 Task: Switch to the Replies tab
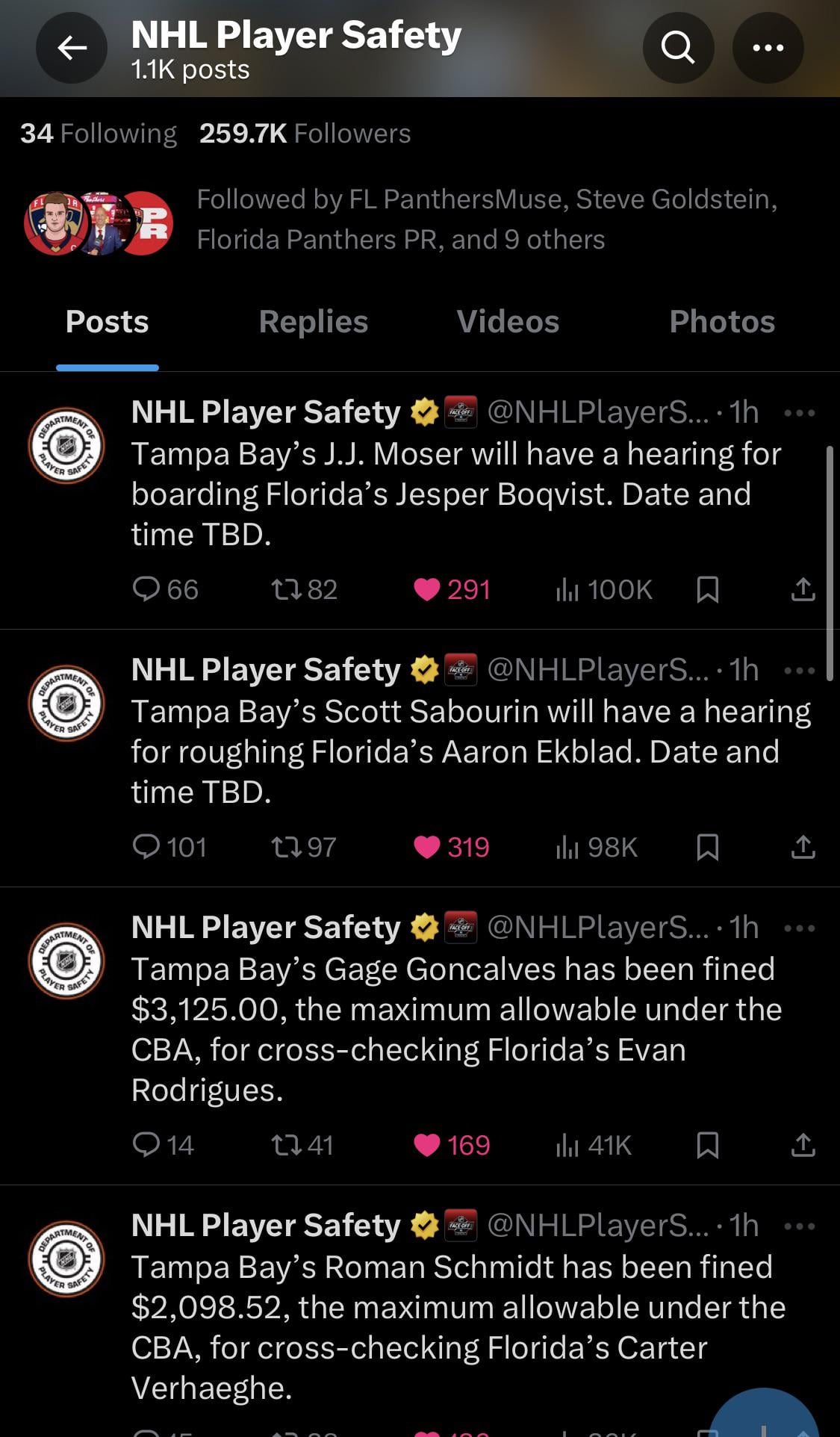point(313,322)
